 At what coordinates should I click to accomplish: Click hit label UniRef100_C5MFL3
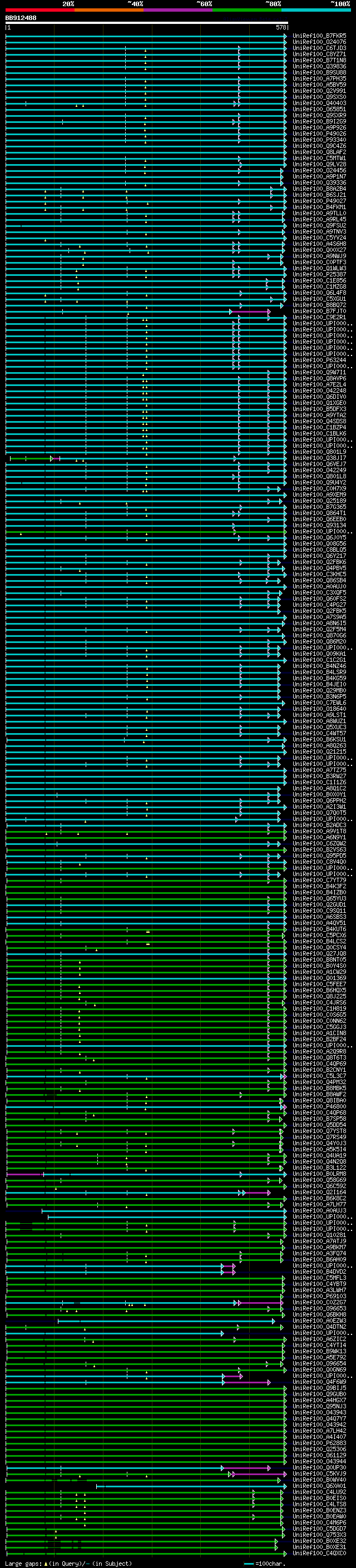pos(319,1278)
